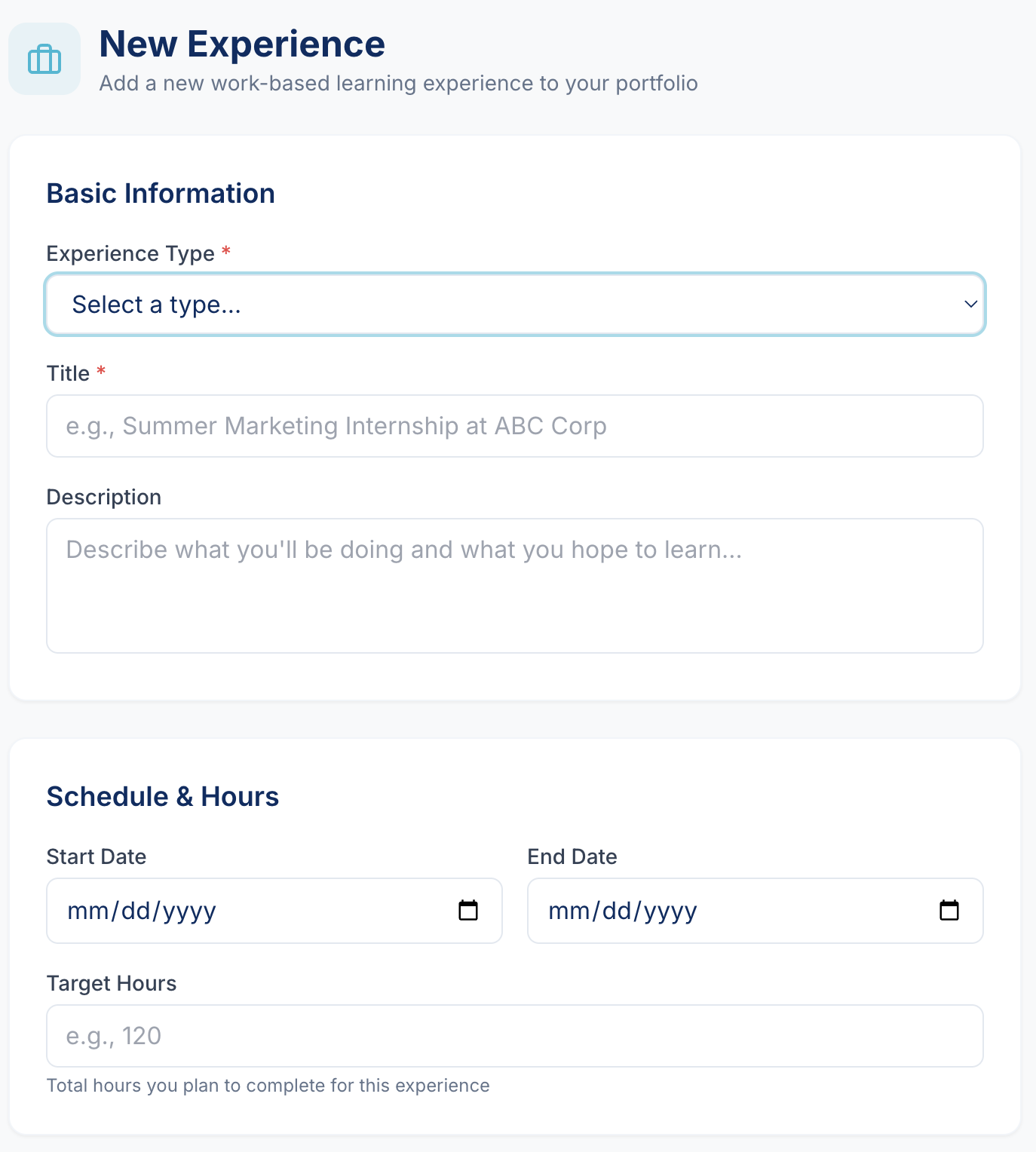Open the Start Date calendar picker icon
This screenshot has height=1152, width=1036.
pos(468,910)
